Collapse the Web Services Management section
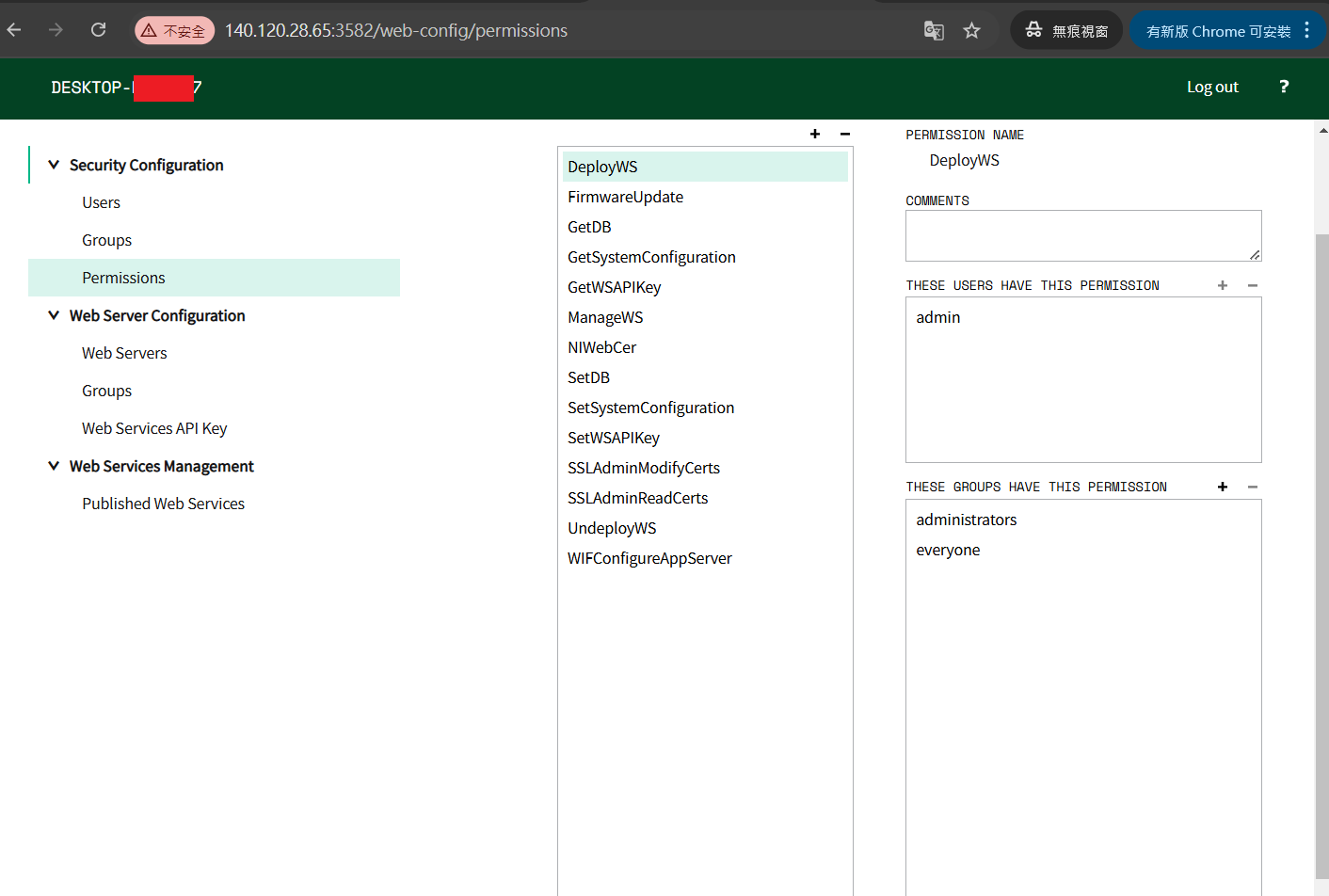Screen dimensions: 1329x896 click(54, 466)
